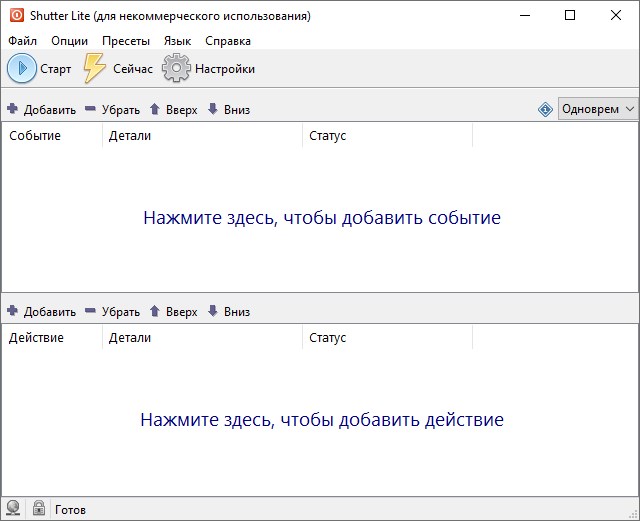Click Убрать label in the events toolbar
The image size is (640, 521).
pos(121,109)
